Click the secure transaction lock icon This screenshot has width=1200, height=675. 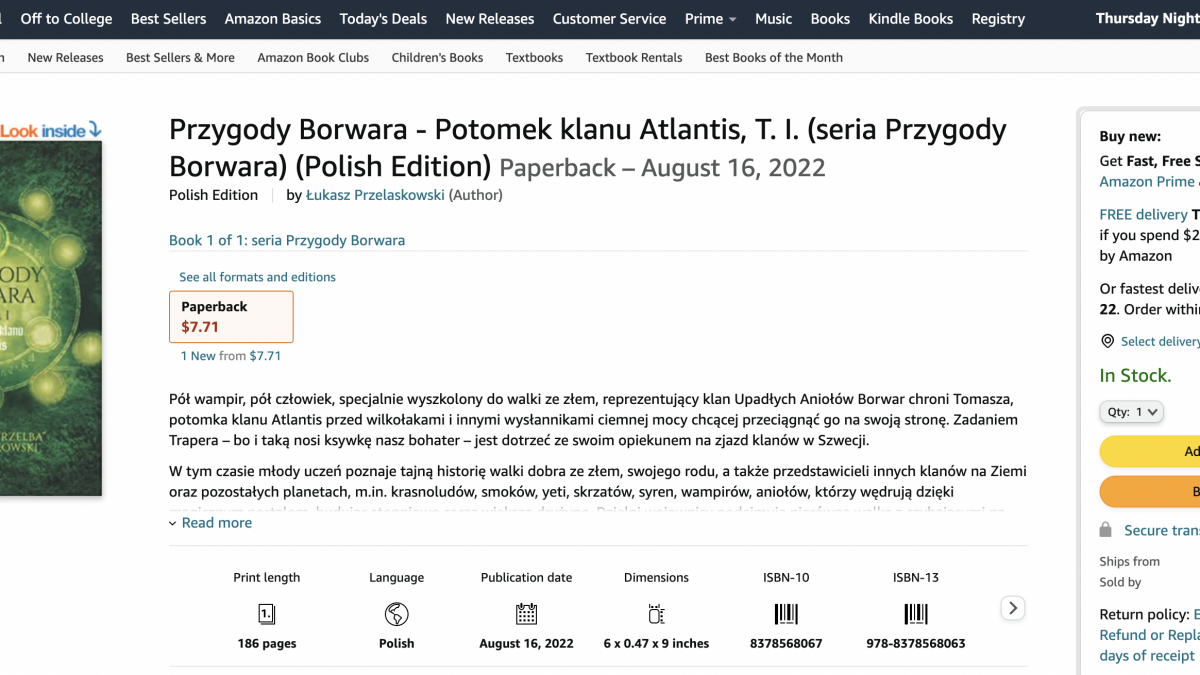[1105, 530]
